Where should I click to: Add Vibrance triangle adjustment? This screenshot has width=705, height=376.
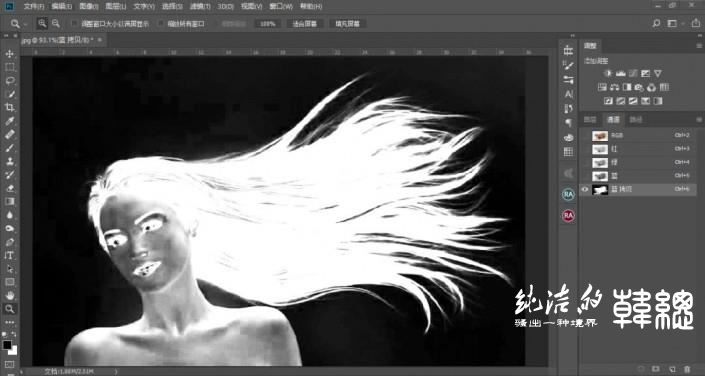(658, 73)
